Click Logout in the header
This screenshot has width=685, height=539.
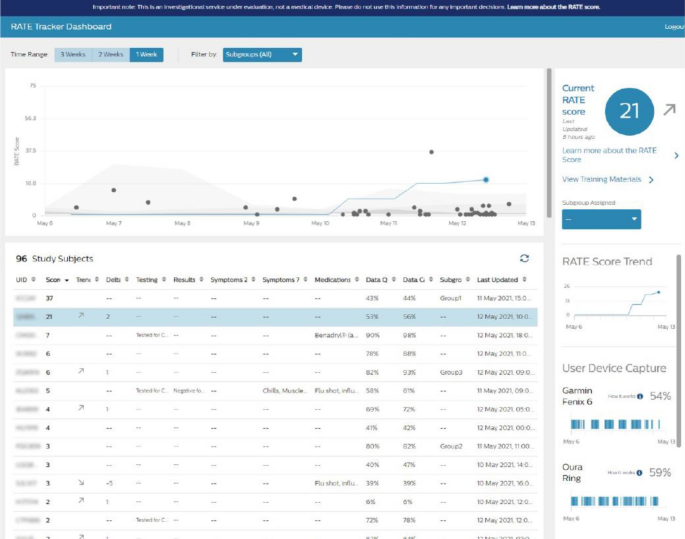click(673, 27)
